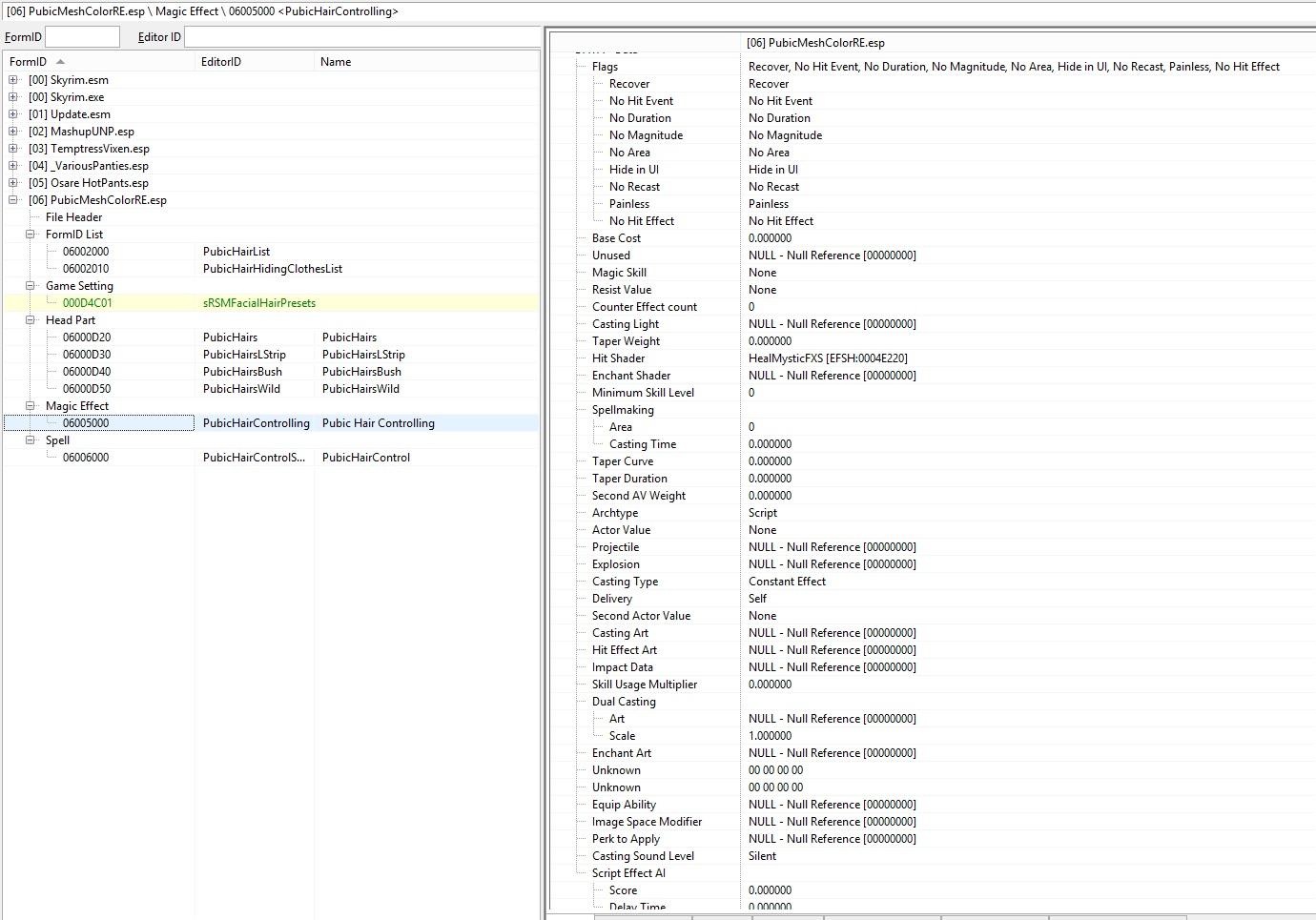Click the Hit Shader HealMysticFXS value
1316x920 pixels.
coord(828,358)
